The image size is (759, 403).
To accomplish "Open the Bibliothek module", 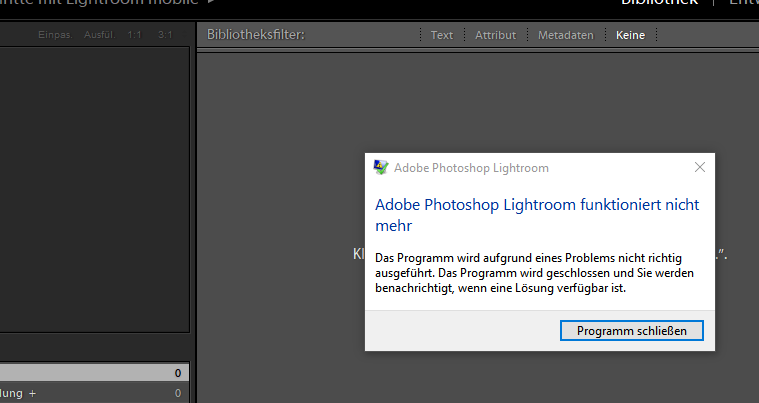I will [x=659, y=2].
